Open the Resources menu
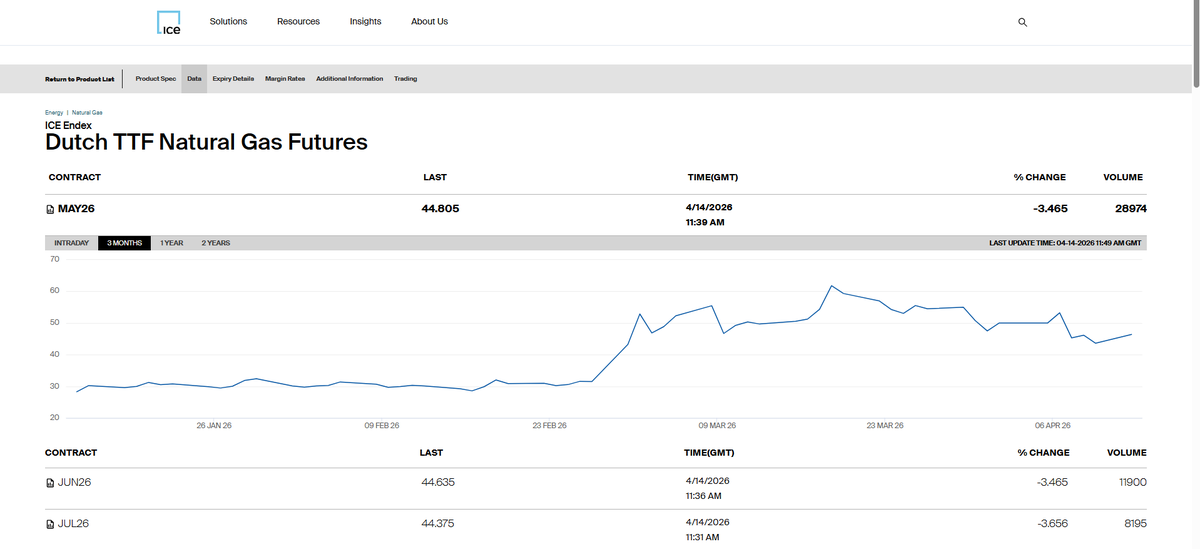The width and height of the screenshot is (1200, 549). [298, 21]
